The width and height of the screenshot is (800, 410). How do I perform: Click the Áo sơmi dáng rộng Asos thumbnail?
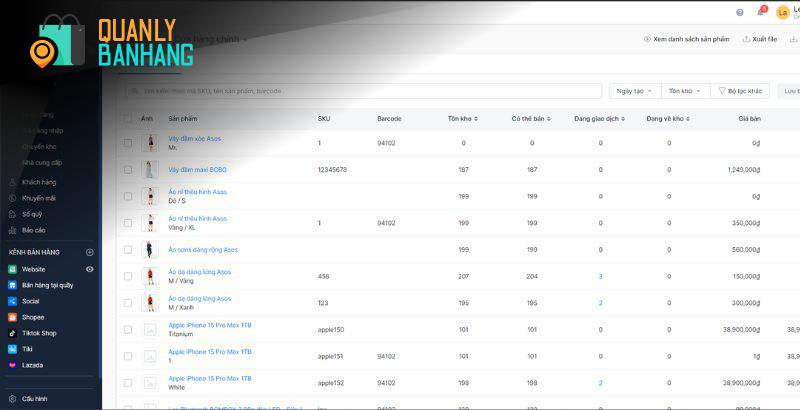click(149, 249)
